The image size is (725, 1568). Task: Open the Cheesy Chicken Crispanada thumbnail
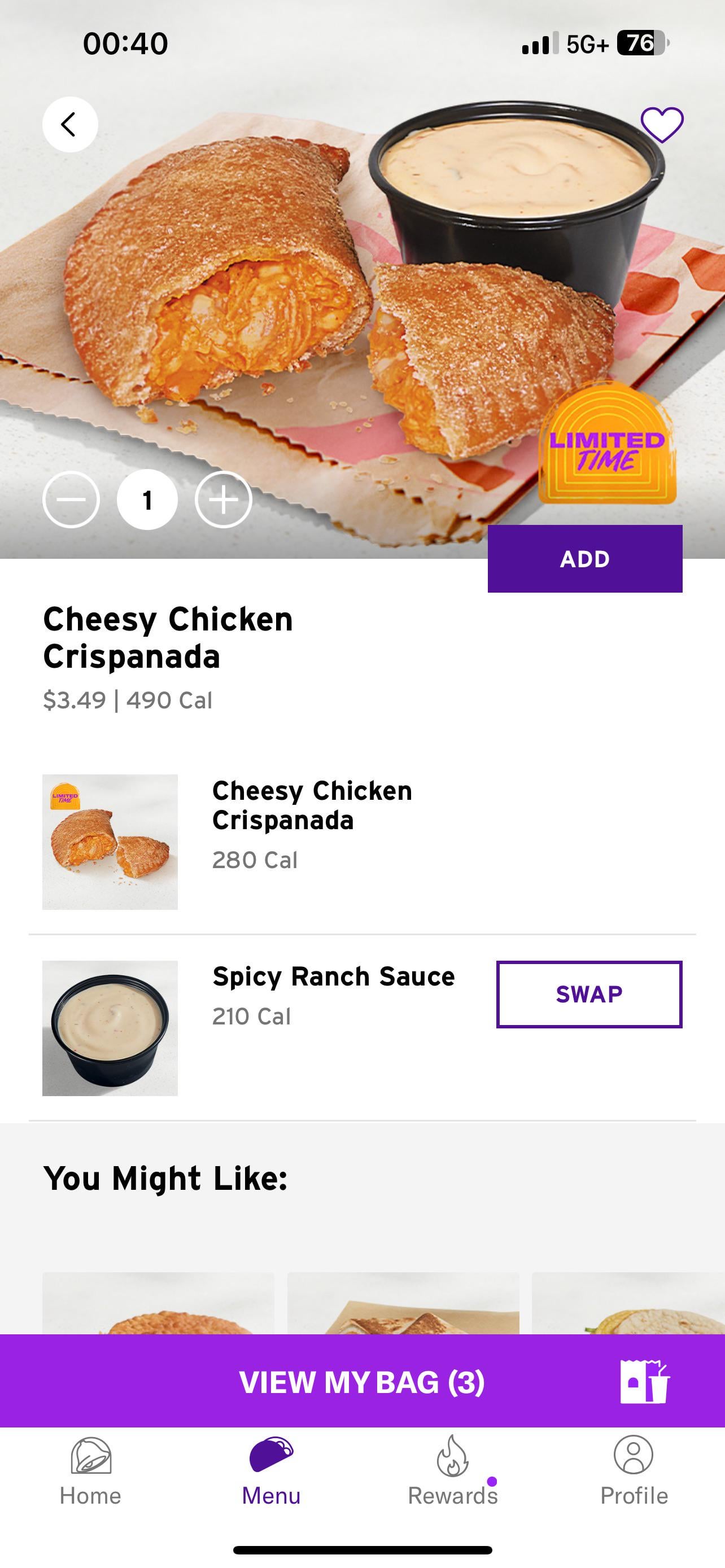pyautogui.click(x=110, y=842)
